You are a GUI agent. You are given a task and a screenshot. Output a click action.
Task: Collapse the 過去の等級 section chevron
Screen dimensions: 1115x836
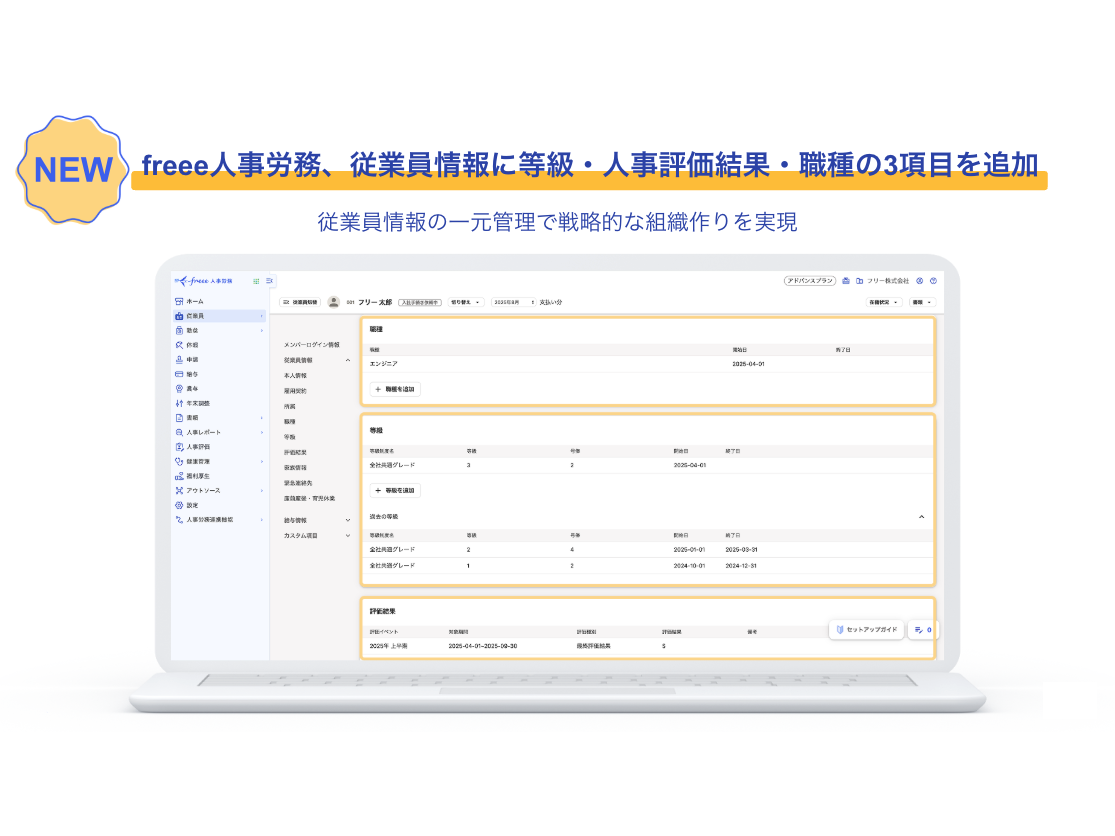(921, 516)
